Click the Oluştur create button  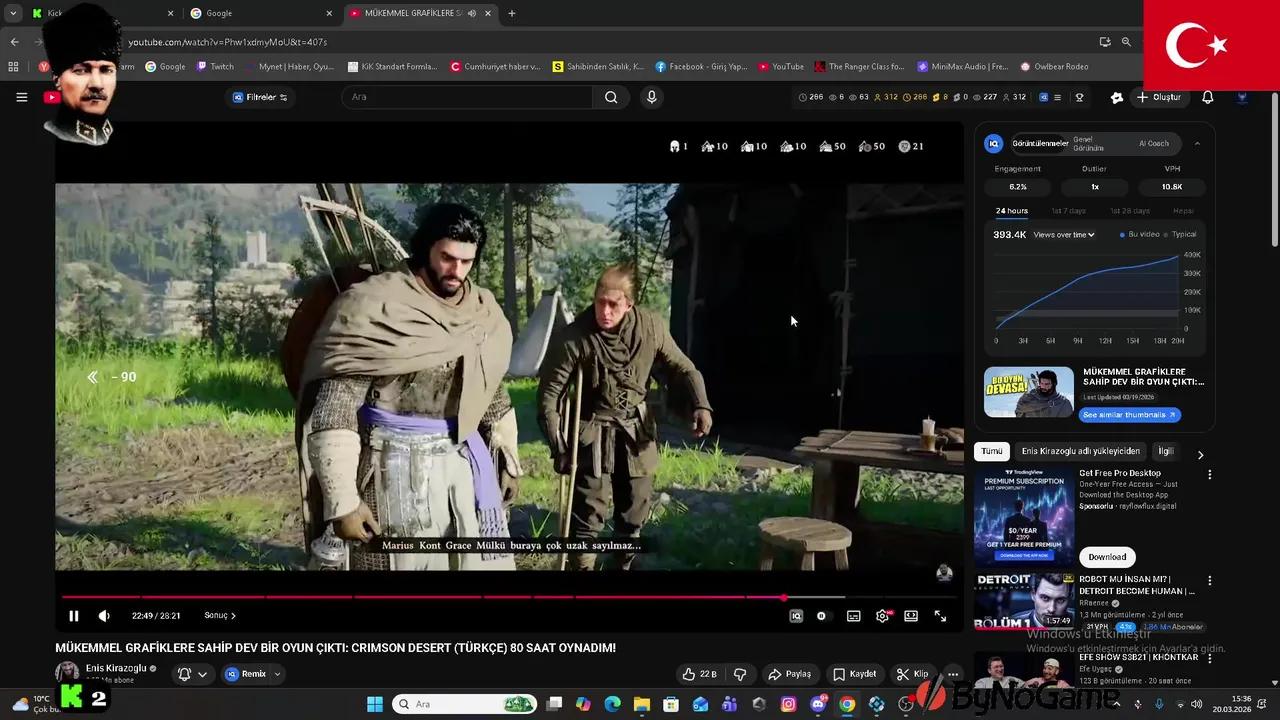click(x=1159, y=97)
